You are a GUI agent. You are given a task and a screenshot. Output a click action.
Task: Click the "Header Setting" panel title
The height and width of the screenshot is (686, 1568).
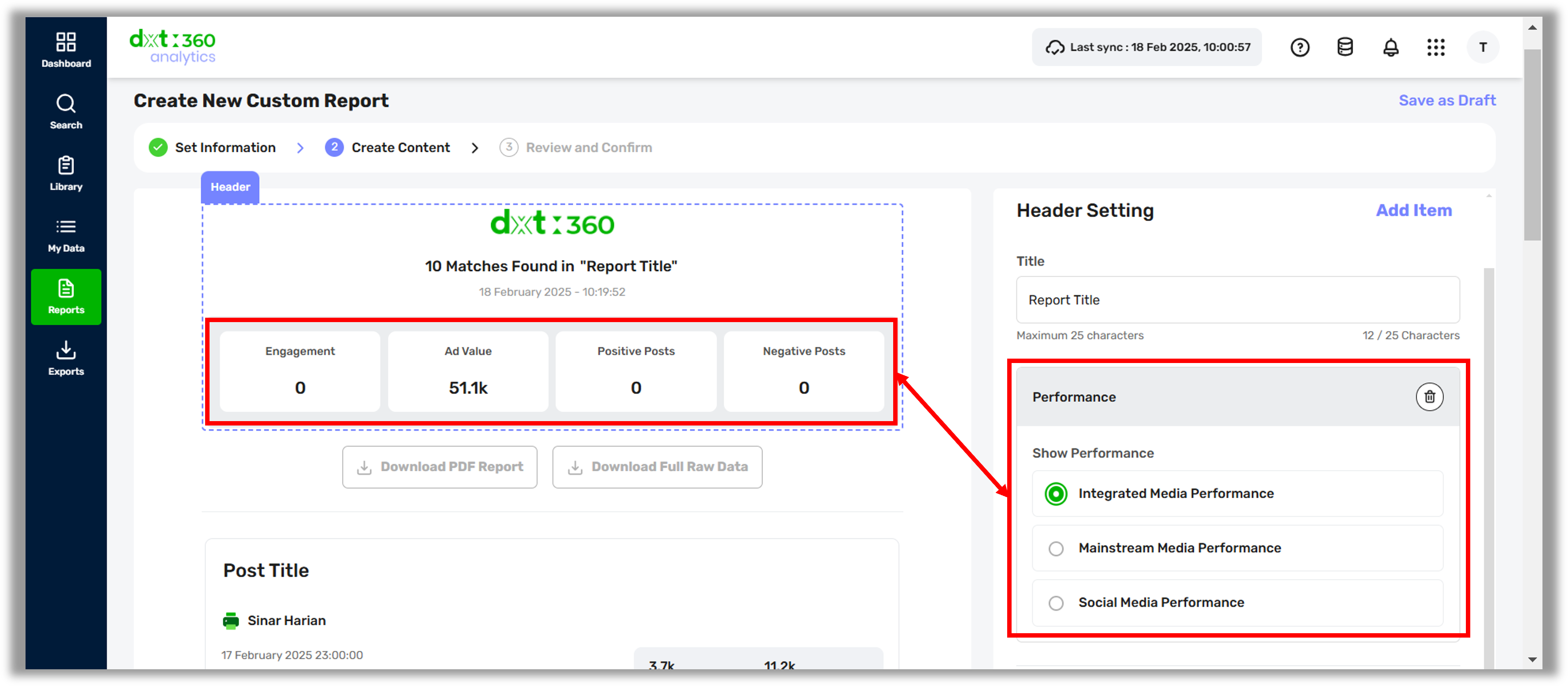[1085, 211]
